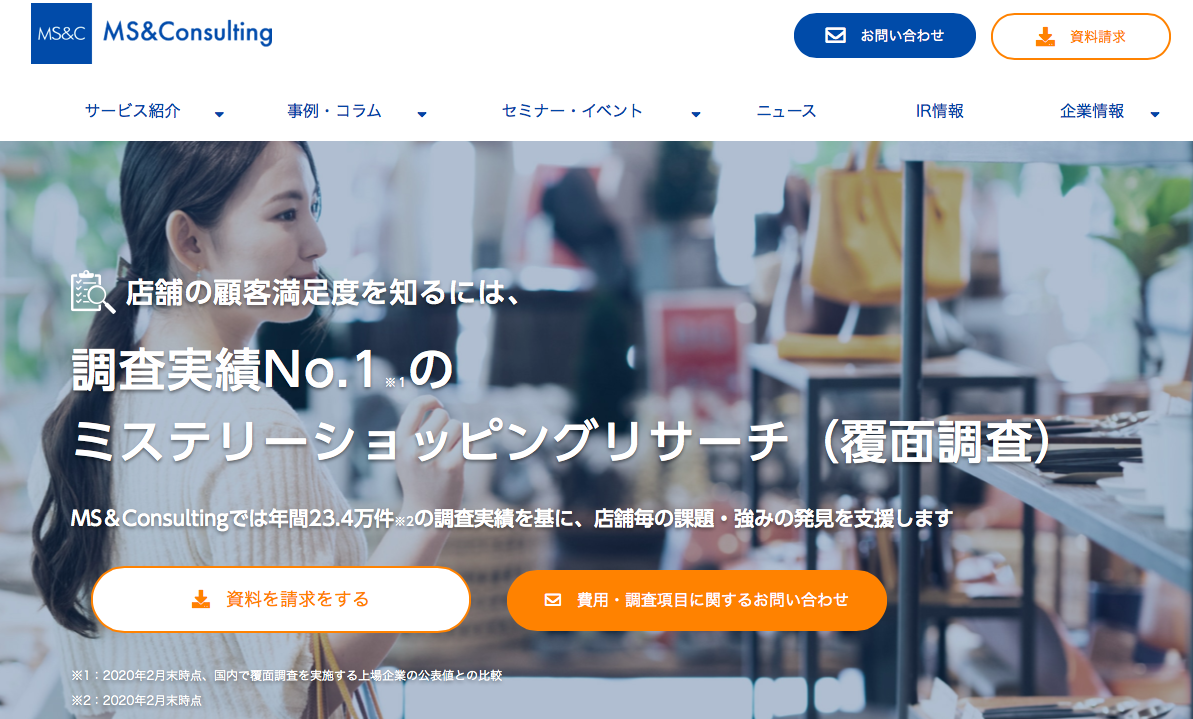The width and height of the screenshot is (1193, 719).
Task: Expand the 事例・コラム dropdown arrow
Action: click(x=422, y=114)
